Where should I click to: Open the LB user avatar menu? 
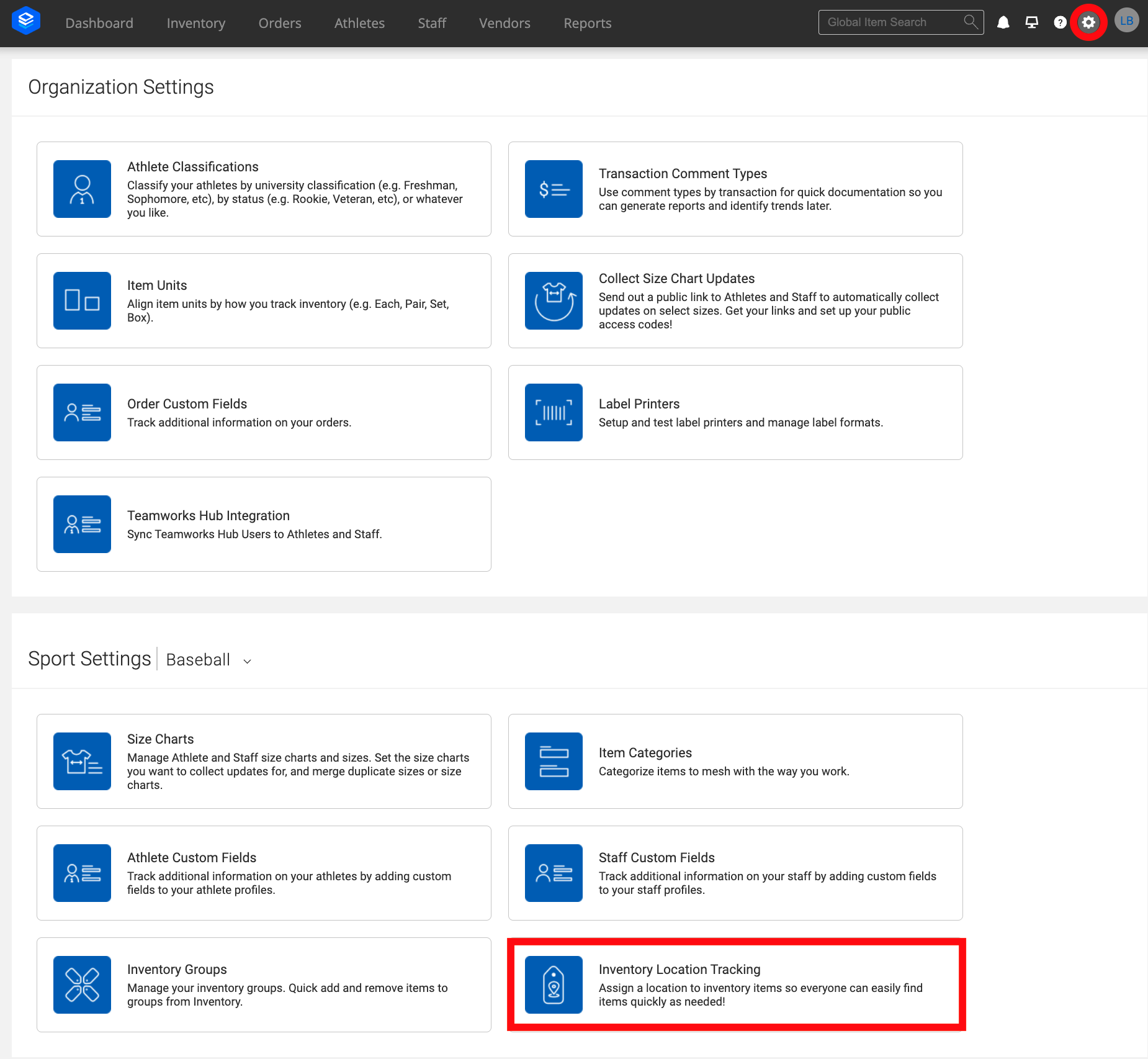[x=1126, y=20]
